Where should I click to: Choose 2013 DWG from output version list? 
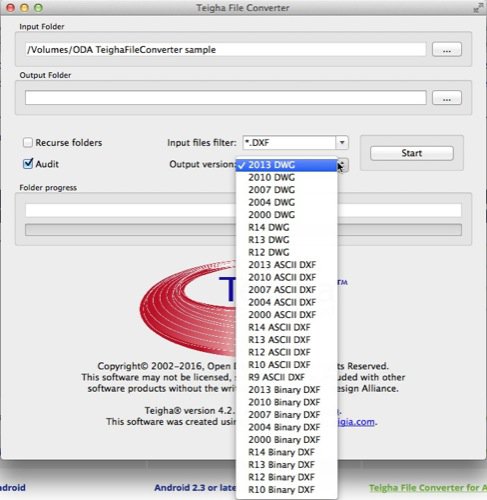pyautogui.click(x=287, y=165)
